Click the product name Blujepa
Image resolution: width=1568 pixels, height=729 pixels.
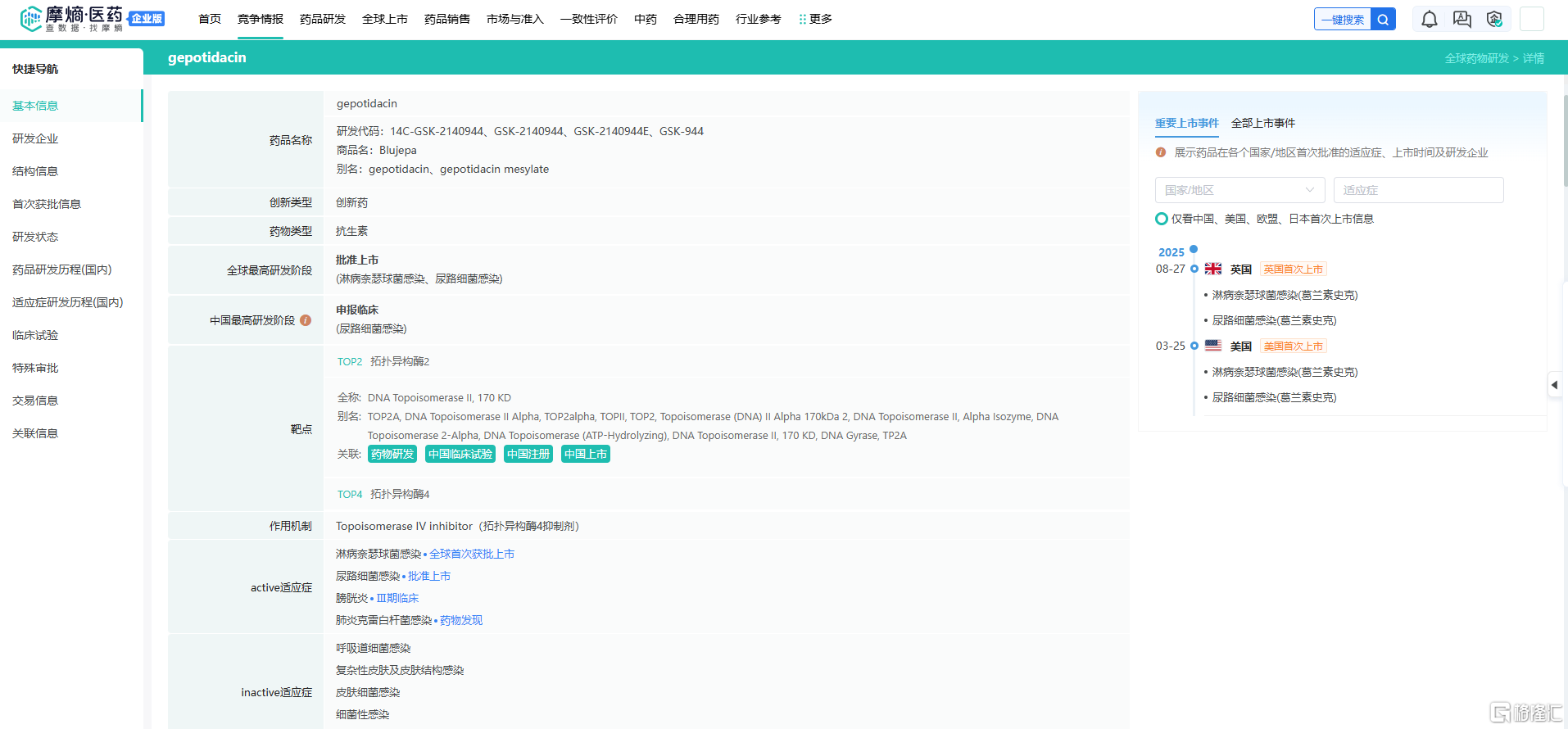(398, 150)
